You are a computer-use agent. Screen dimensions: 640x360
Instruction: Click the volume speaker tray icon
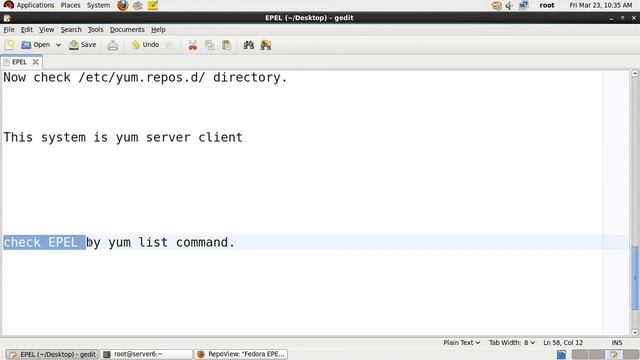pyautogui.click(x=509, y=5)
